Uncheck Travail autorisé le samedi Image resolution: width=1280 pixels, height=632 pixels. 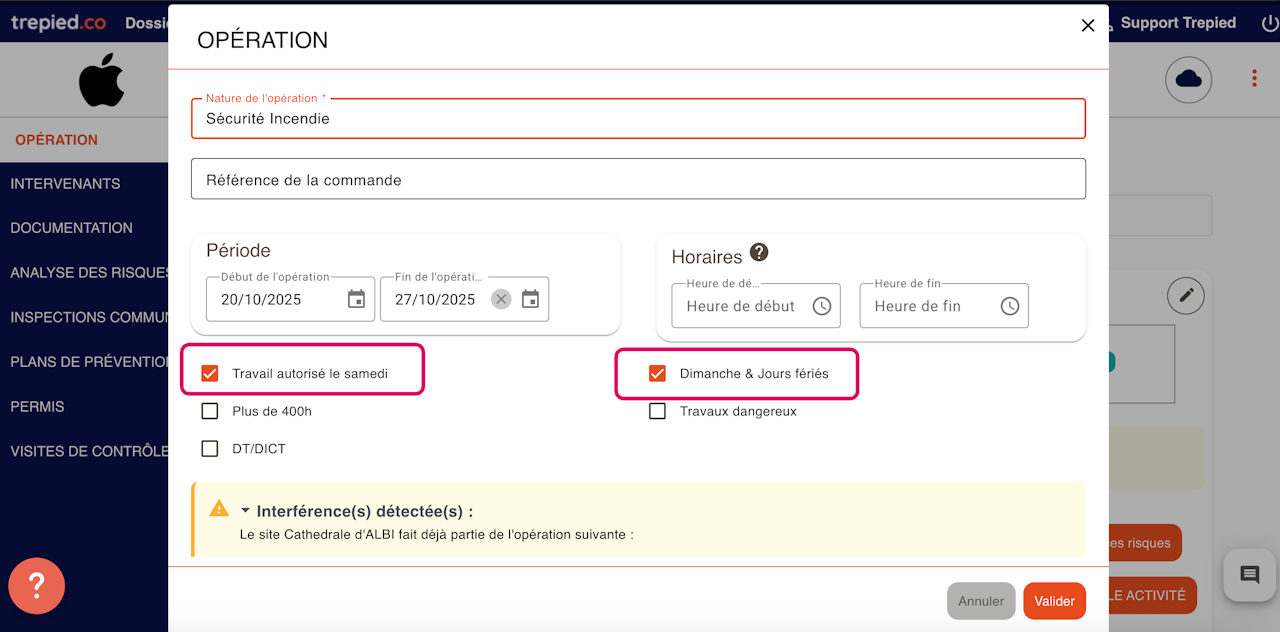pyautogui.click(x=210, y=373)
